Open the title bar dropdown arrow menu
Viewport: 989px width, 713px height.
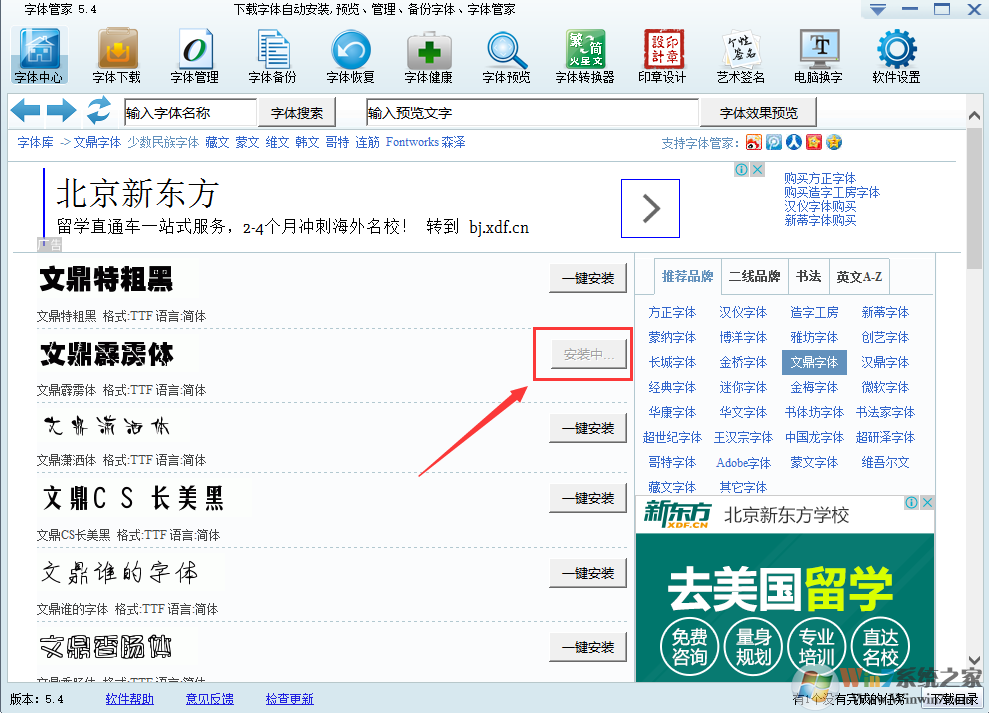(x=879, y=9)
